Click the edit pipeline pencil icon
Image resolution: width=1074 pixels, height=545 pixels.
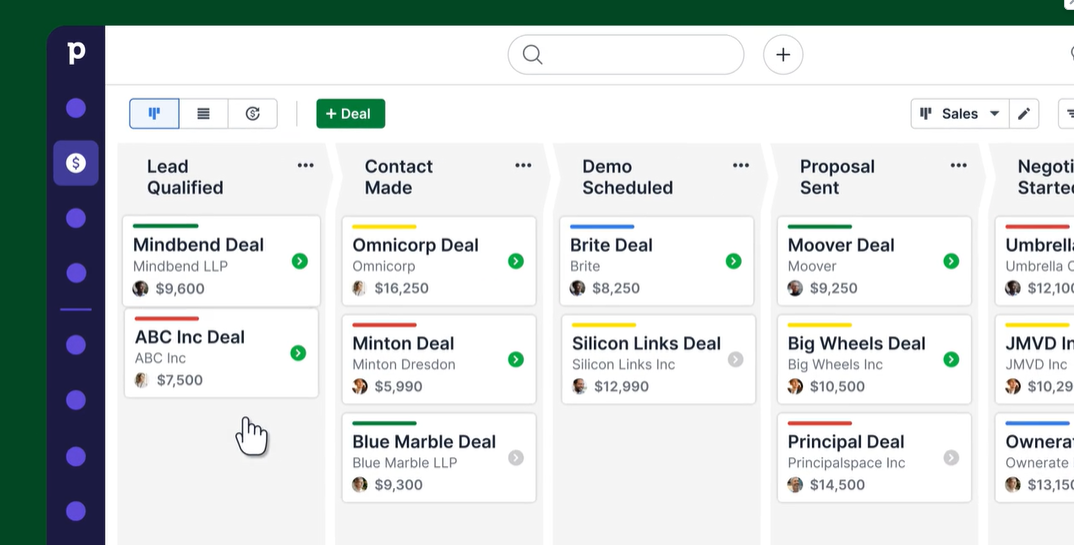[x=1024, y=114]
